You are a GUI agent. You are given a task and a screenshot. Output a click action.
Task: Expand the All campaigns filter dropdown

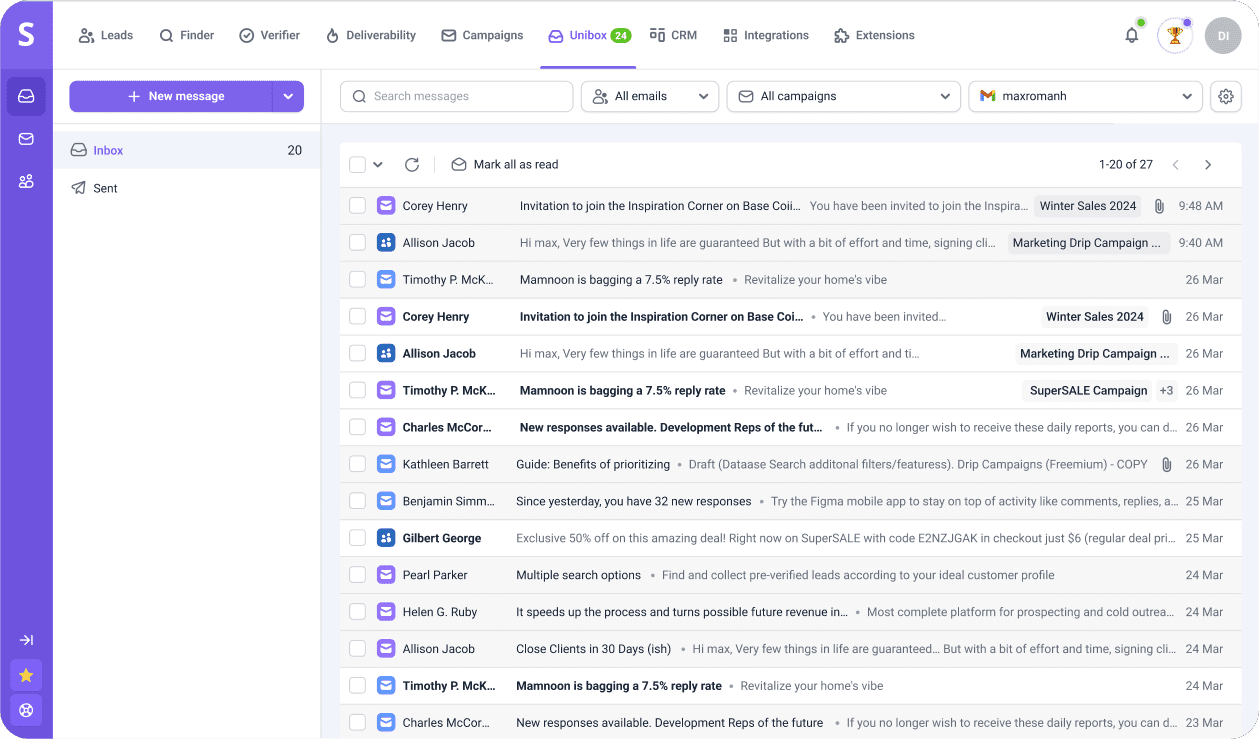pyautogui.click(x=843, y=97)
